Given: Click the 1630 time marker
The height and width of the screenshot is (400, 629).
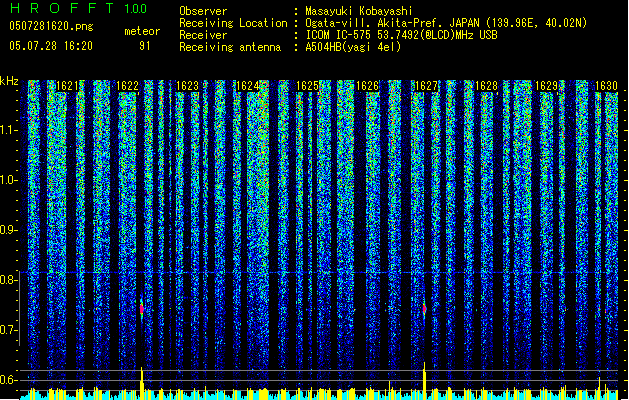Looking at the screenshot, I should (606, 86).
